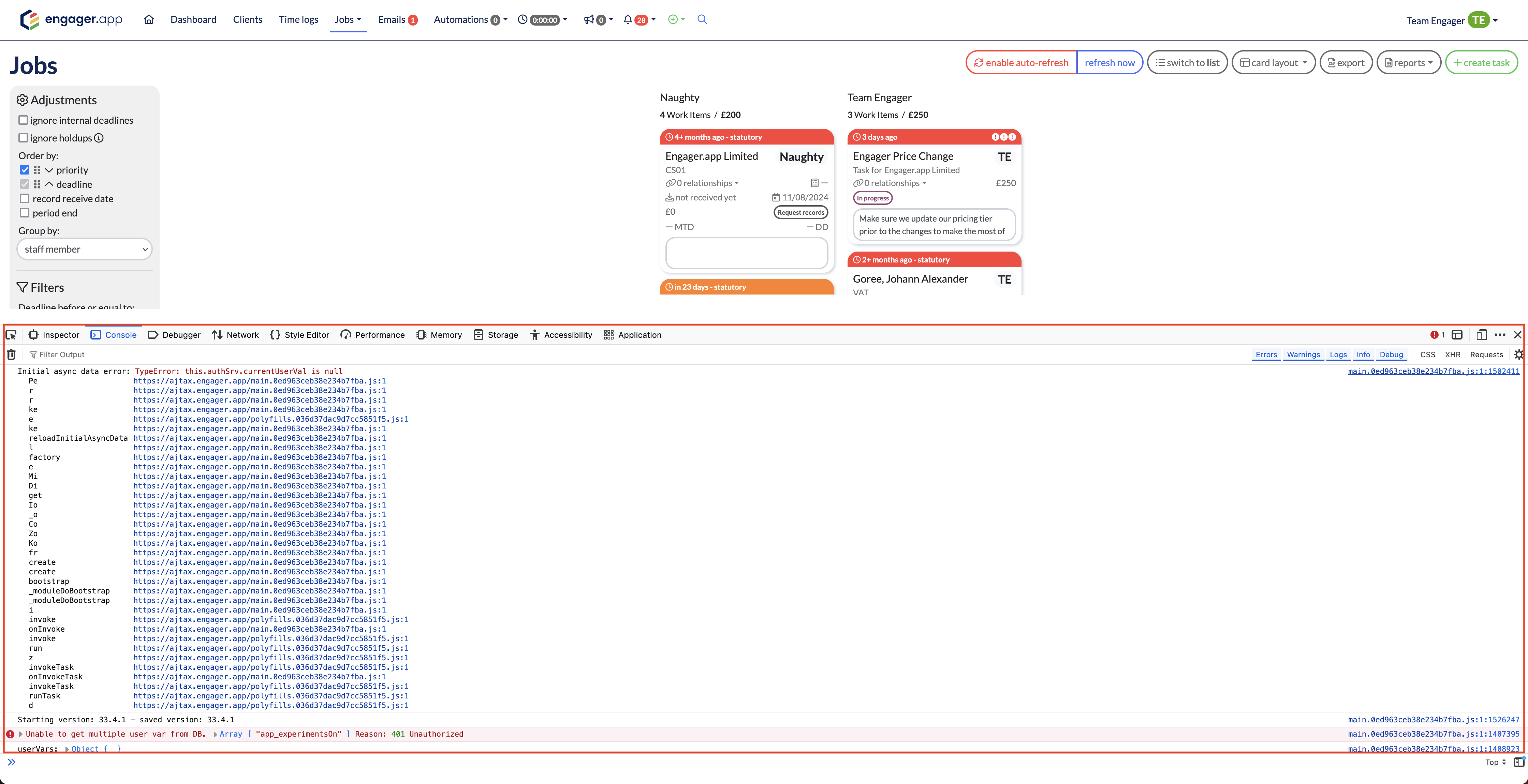1528x784 pixels.
Task: Click the empty note box on Engager.app Limited card
Action: (x=746, y=253)
